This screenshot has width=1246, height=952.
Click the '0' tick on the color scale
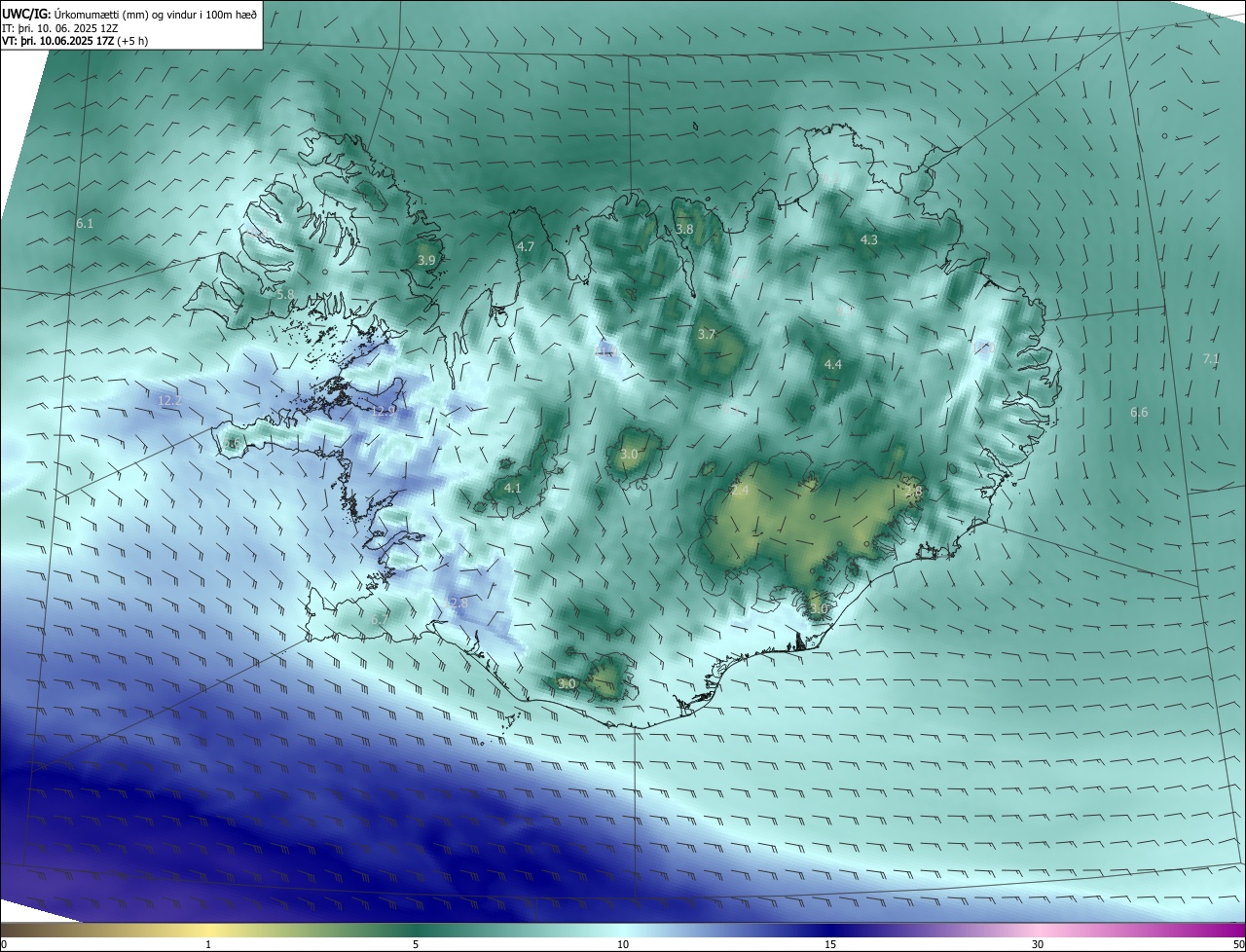point(4,944)
